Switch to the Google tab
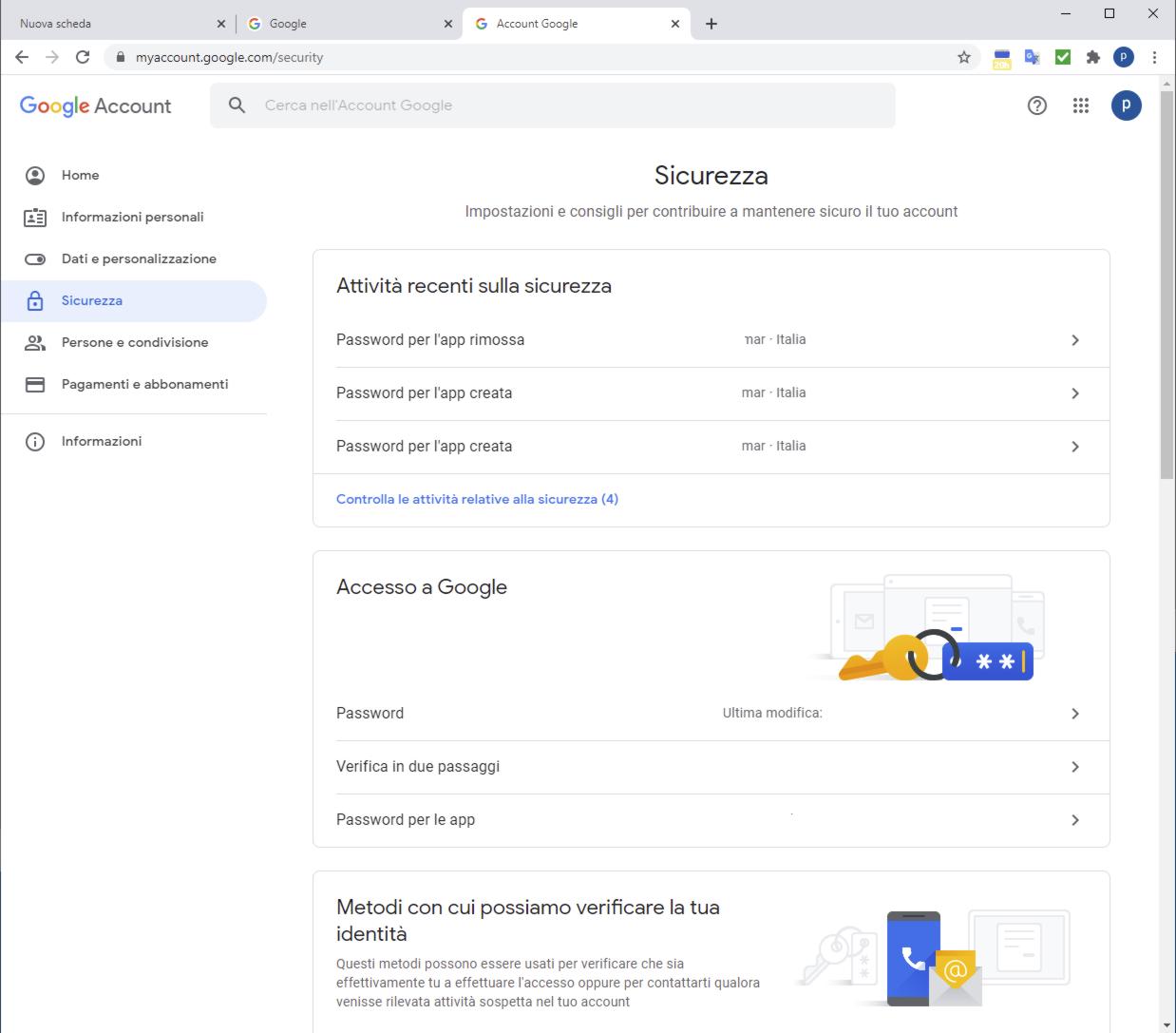1176x1033 pixels. 348,24
